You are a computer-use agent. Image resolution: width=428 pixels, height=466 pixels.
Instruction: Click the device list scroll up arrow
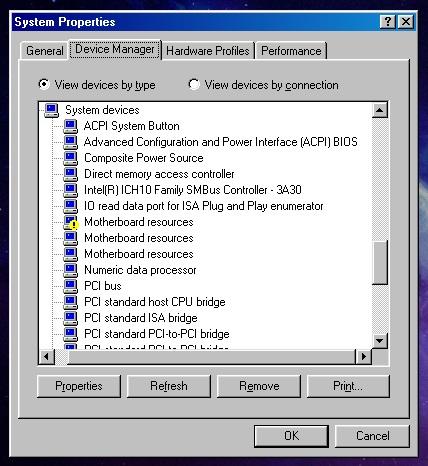pos(380,110)
